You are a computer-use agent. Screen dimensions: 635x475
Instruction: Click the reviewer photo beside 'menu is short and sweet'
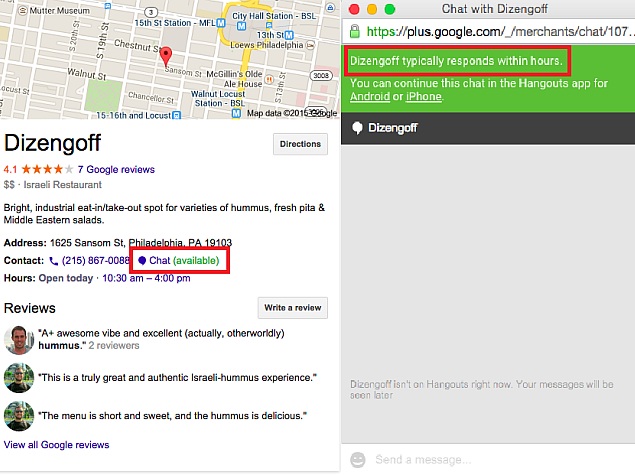click(x=19, y=416)
